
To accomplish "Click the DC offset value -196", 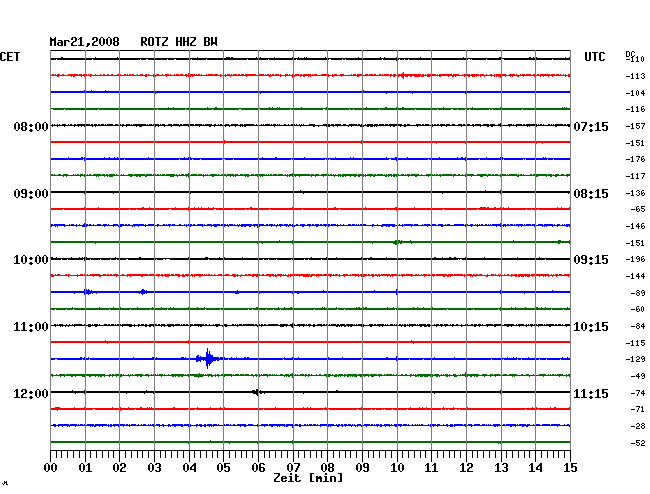I will (635, 259).
